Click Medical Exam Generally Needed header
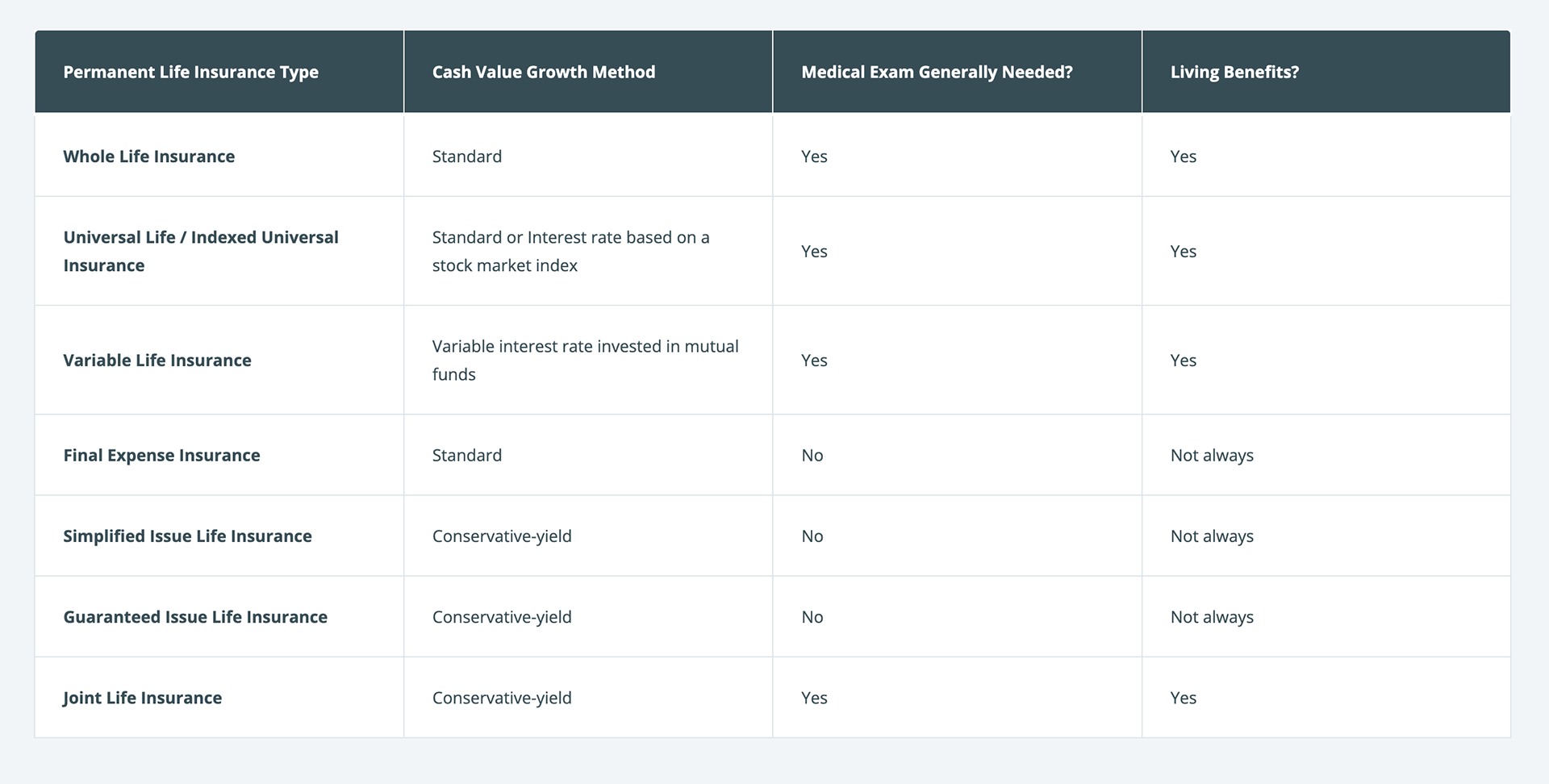This screenshot has width=1549, height=784. tap(937, 72)
